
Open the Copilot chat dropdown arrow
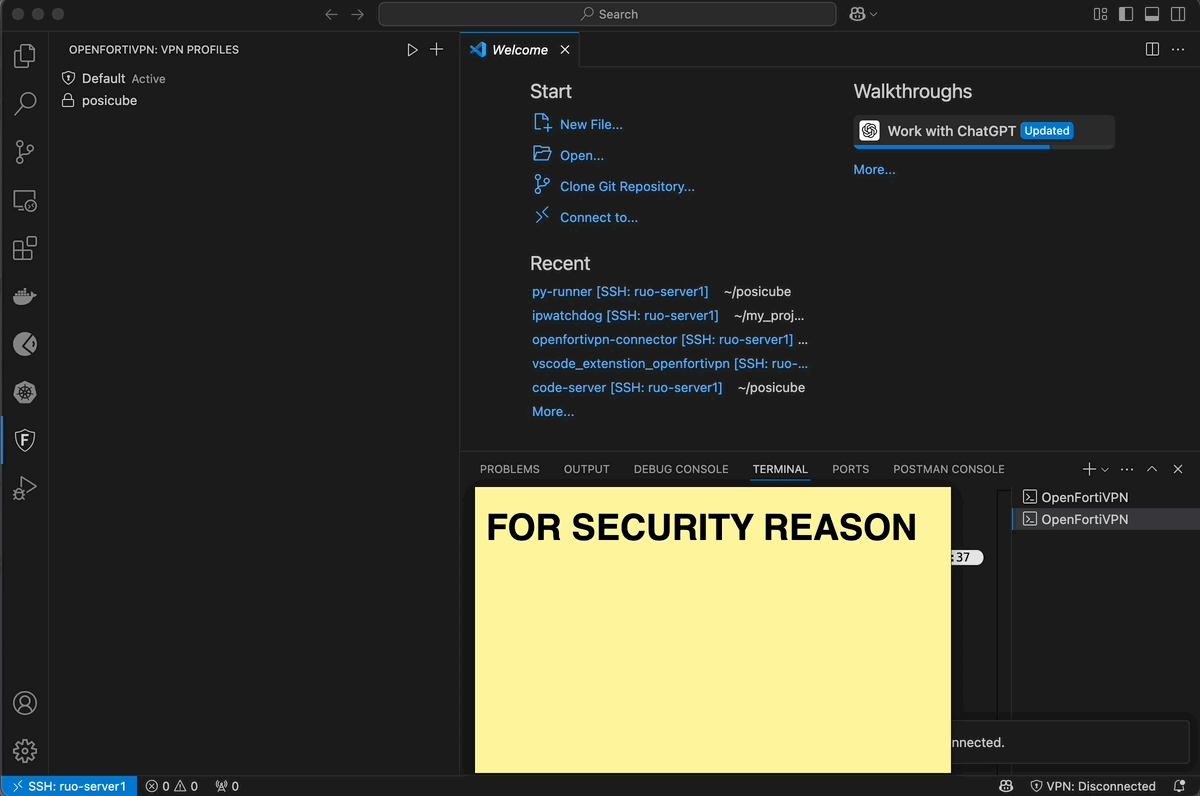coord(874,14)
